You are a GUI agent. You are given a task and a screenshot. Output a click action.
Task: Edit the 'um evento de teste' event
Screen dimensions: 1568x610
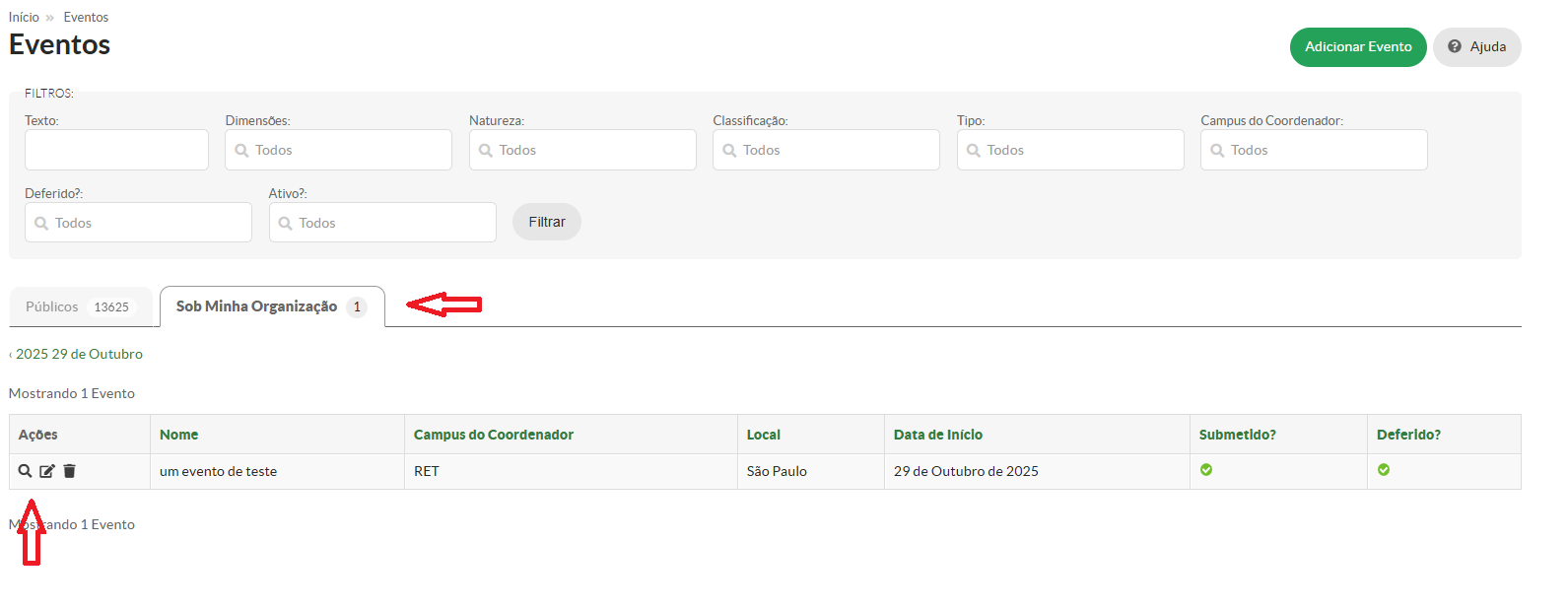(x=46, y=471)
